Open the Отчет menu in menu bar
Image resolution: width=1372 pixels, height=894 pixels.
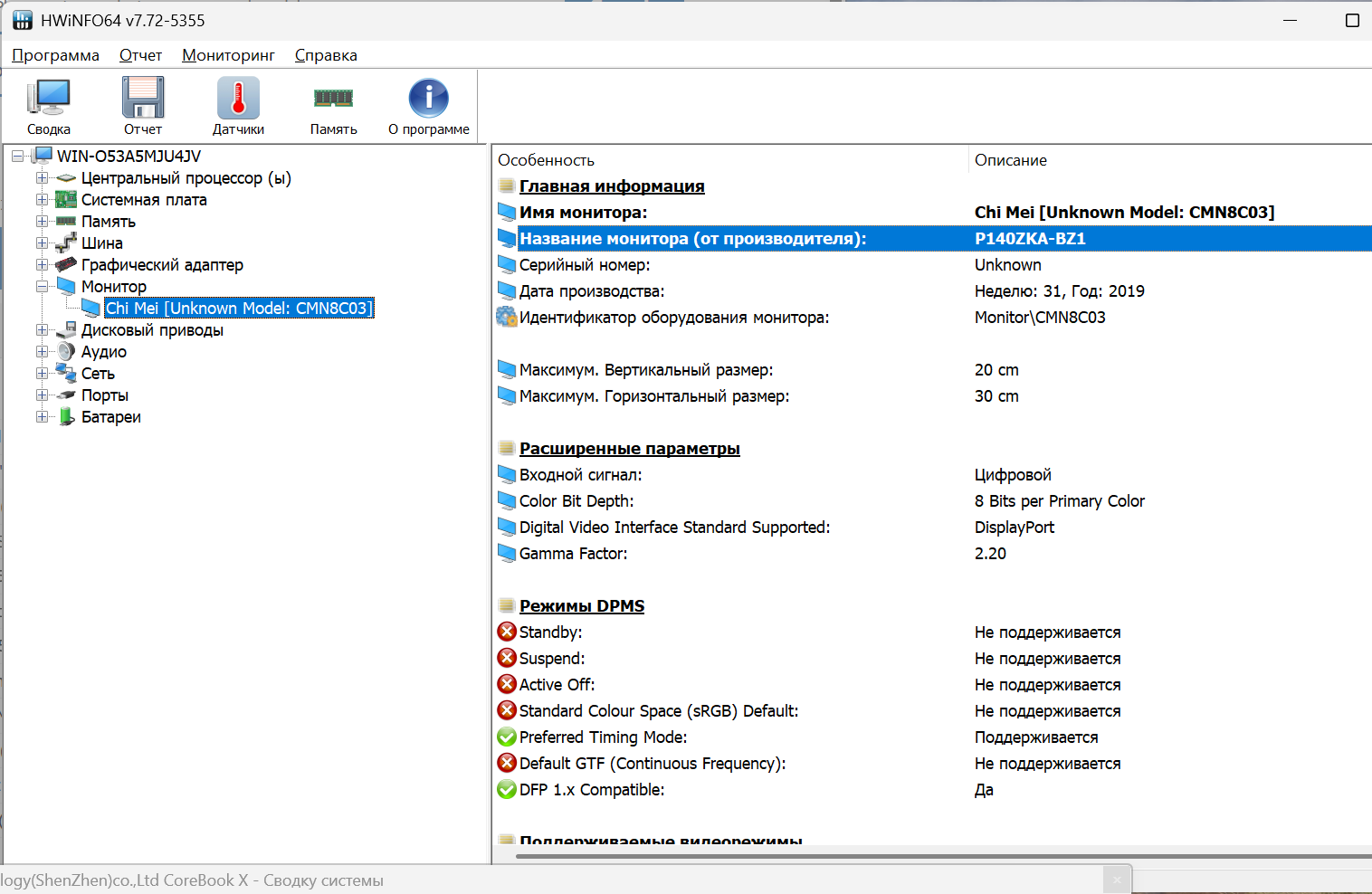pos(140,55)
